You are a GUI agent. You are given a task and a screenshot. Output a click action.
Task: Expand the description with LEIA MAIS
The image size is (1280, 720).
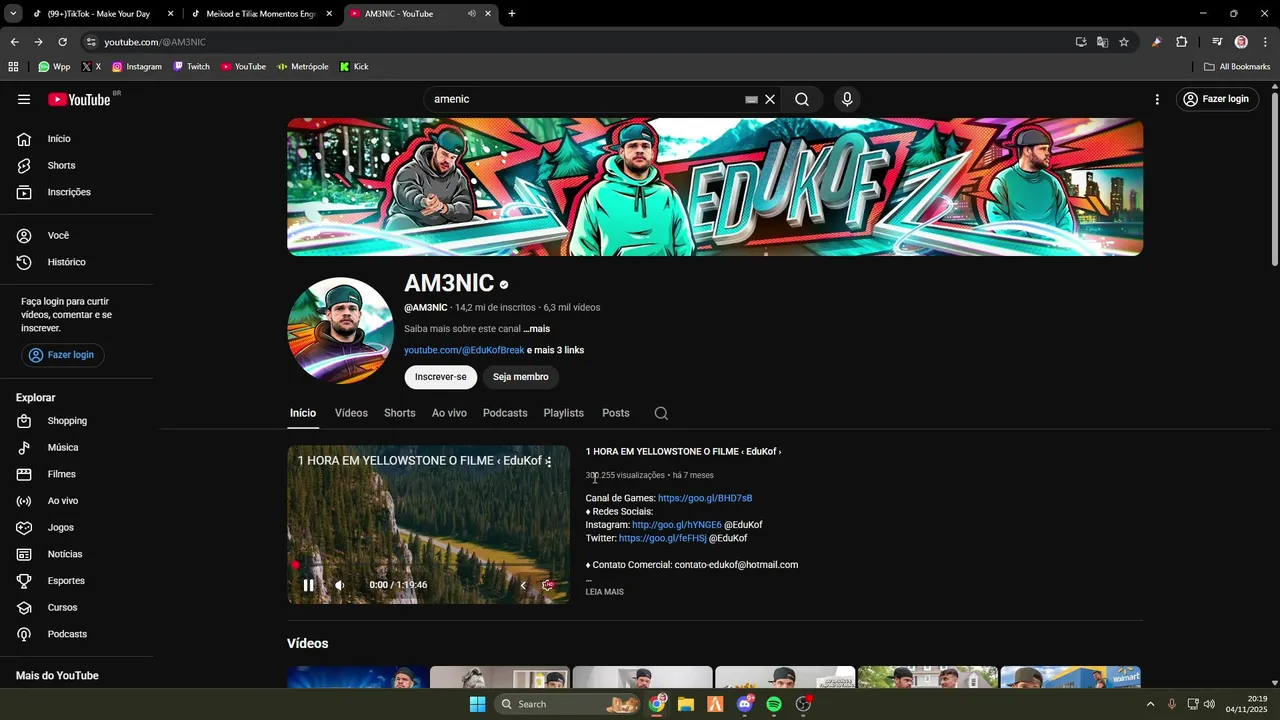click(x=604, y=592)
